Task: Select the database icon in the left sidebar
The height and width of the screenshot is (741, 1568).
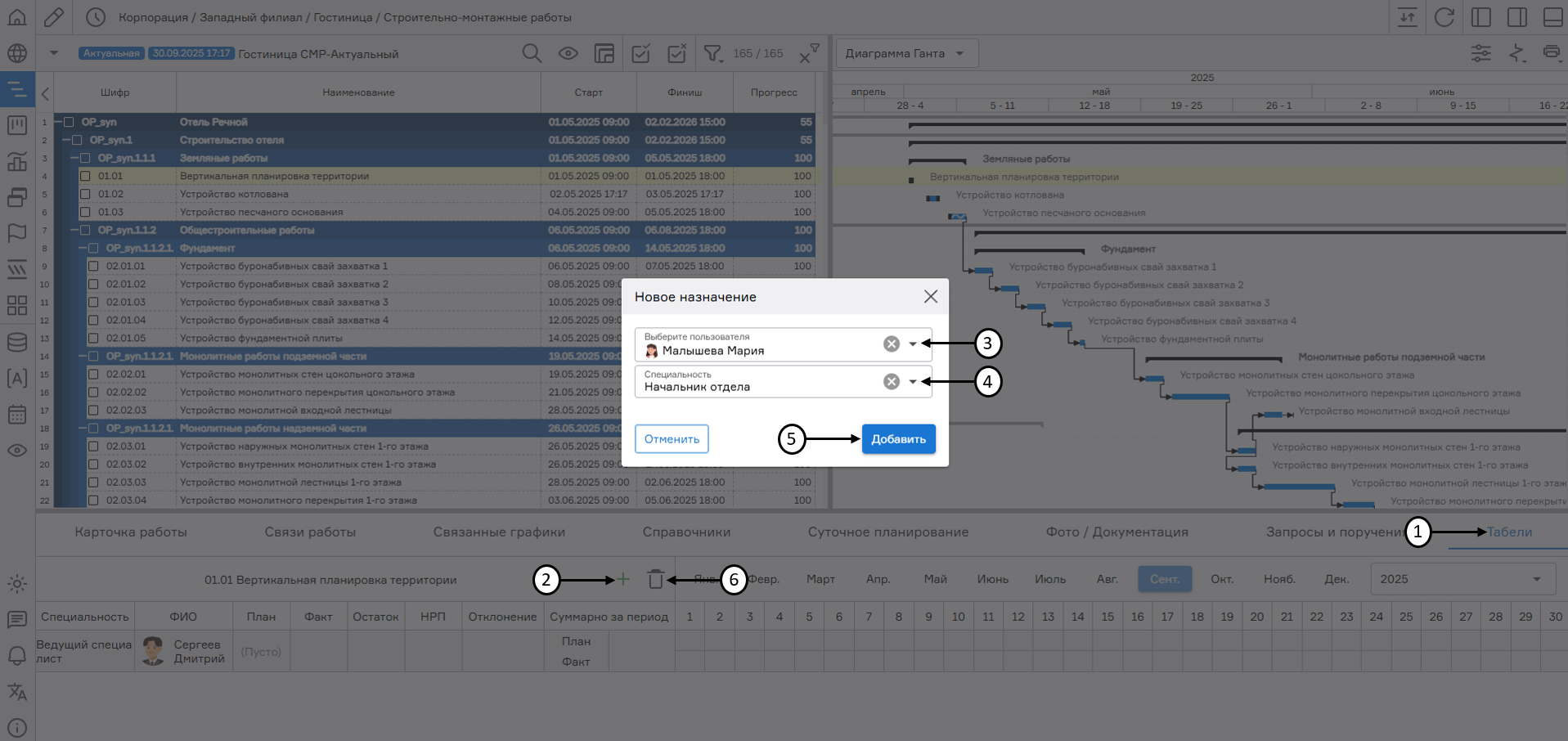Action: pyautogui.click(x=17, y=342)
